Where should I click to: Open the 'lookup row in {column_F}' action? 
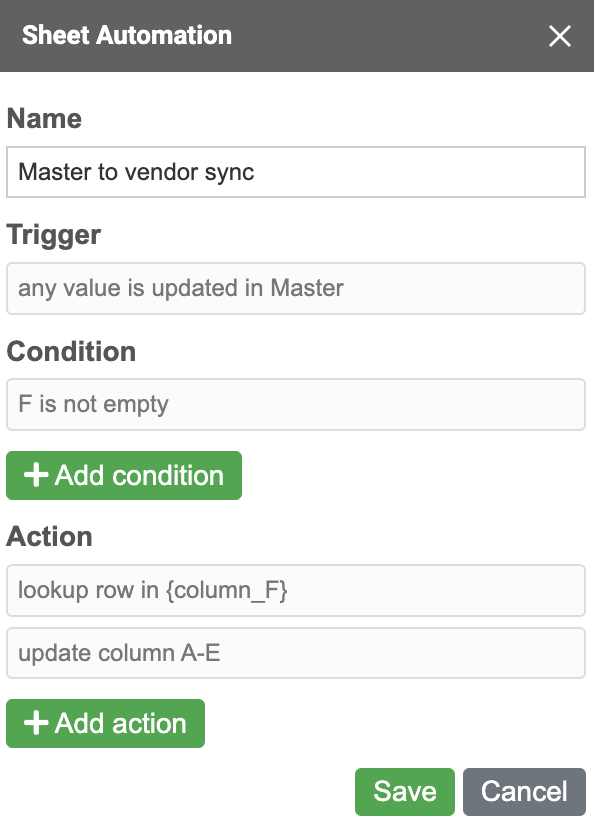pyautogui.click(x=296, y=590)
